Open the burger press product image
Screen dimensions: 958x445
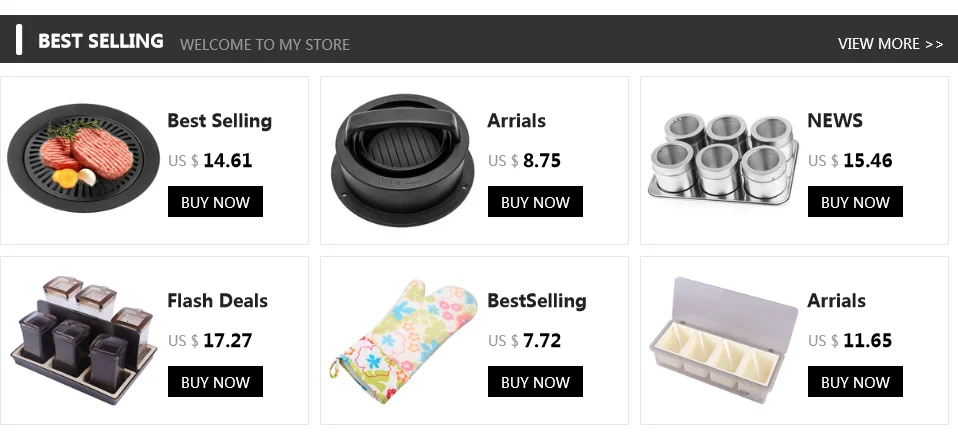(404, 160)
